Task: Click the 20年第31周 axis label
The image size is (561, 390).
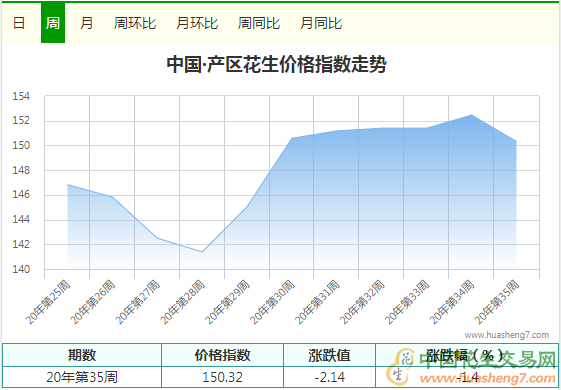Action: [317, 302]
